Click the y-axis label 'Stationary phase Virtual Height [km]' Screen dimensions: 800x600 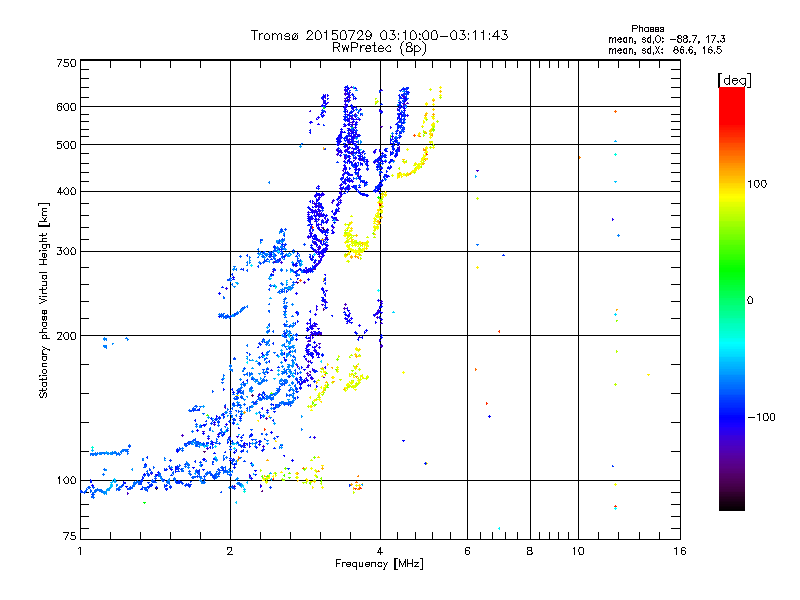(x=44, y=301)
